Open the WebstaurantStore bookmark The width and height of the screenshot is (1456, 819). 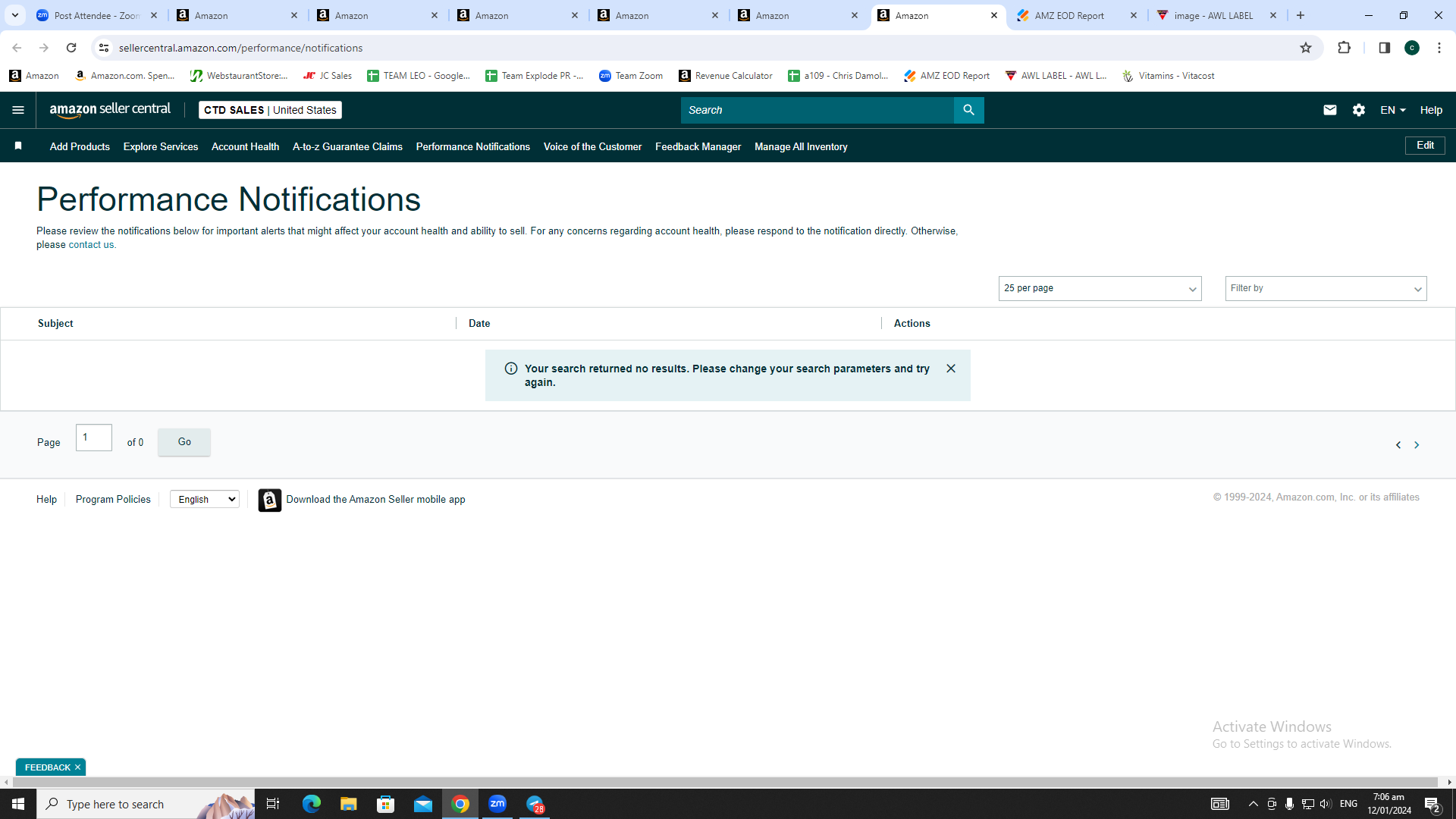(239, 76)
